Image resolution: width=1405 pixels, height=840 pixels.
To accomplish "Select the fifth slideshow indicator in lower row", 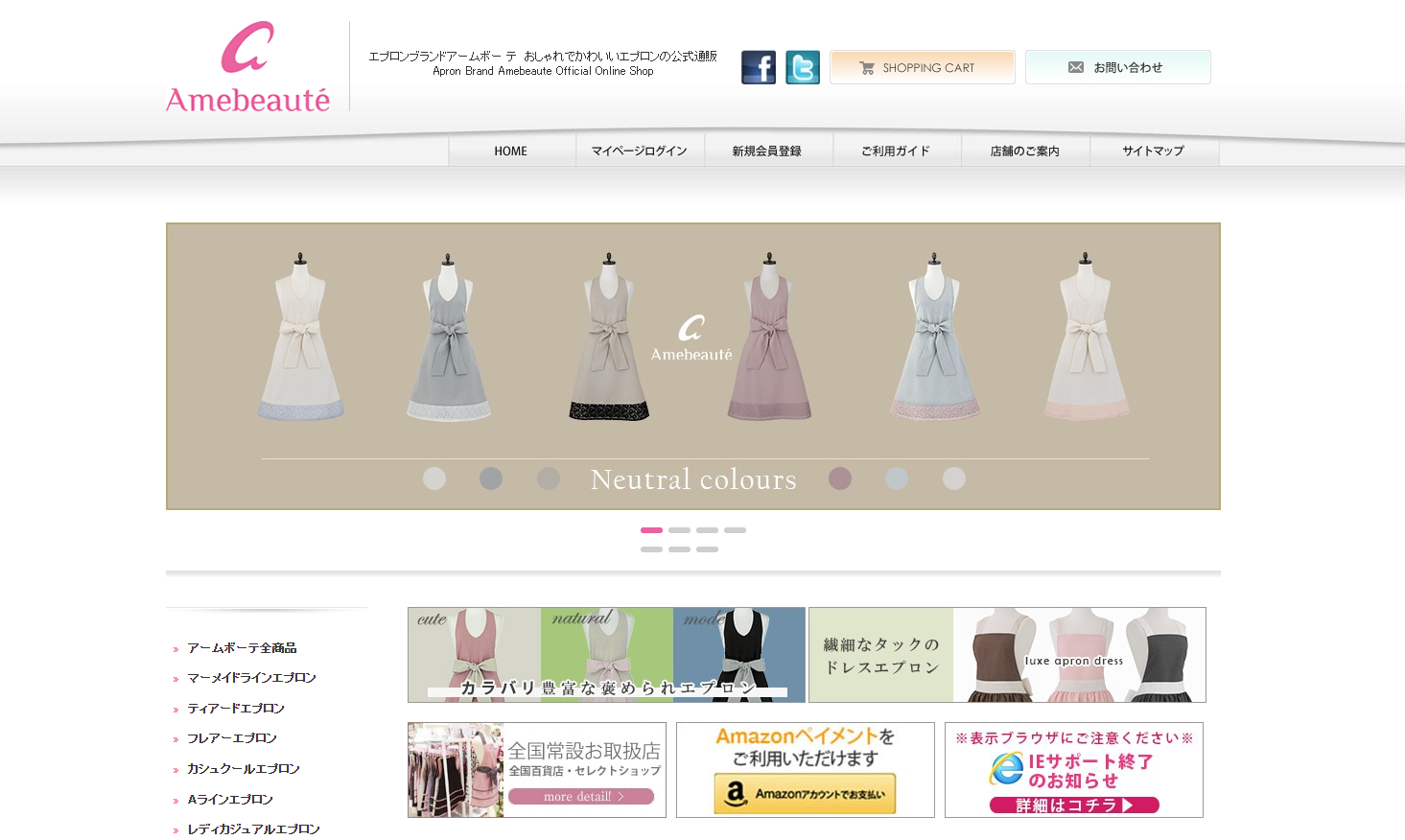I will click(651, 549).
